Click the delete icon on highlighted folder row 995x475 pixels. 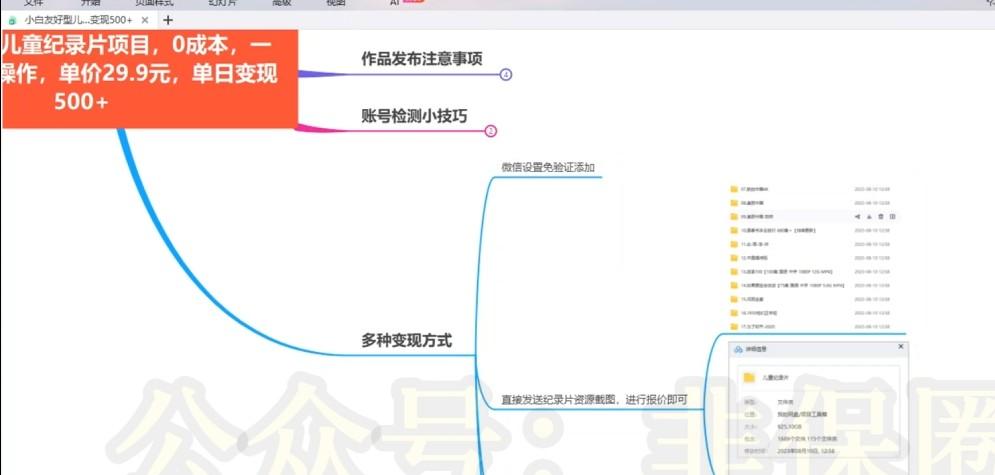pos(880,216)
